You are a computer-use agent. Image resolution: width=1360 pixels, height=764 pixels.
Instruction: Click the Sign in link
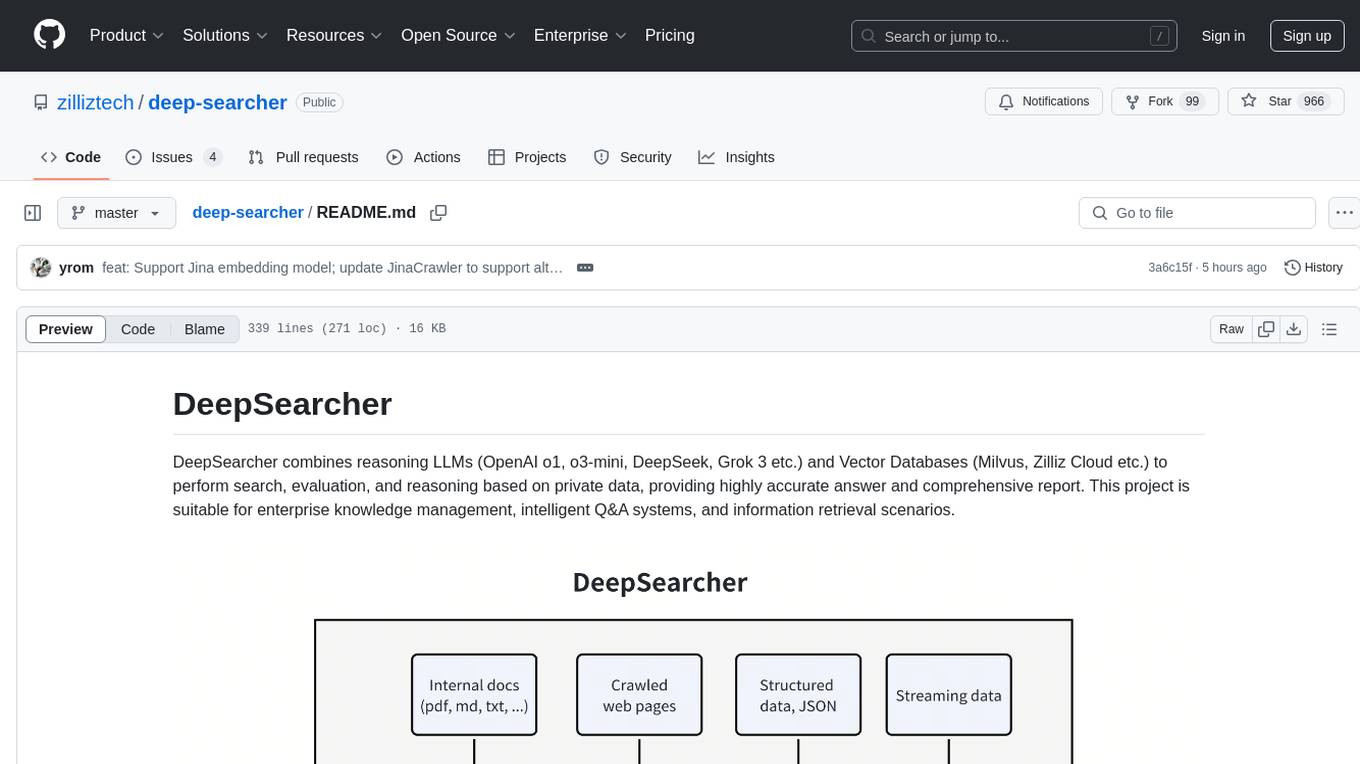(1223, 36)
